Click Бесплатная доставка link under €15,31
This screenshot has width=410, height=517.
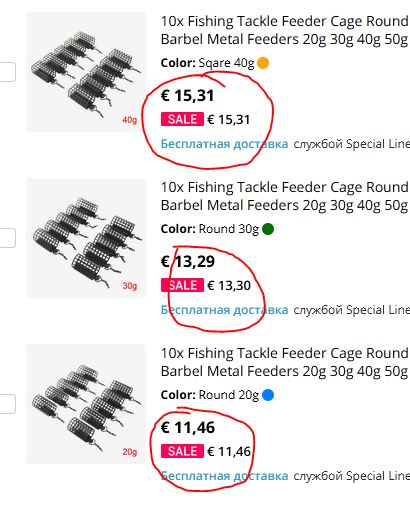pos(224,144)
